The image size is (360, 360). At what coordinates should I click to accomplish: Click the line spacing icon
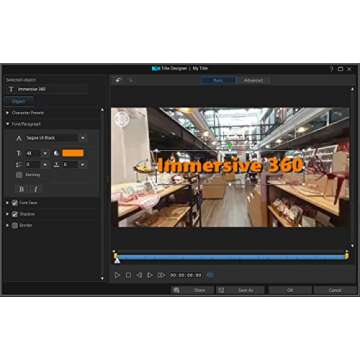click(19, 165)
